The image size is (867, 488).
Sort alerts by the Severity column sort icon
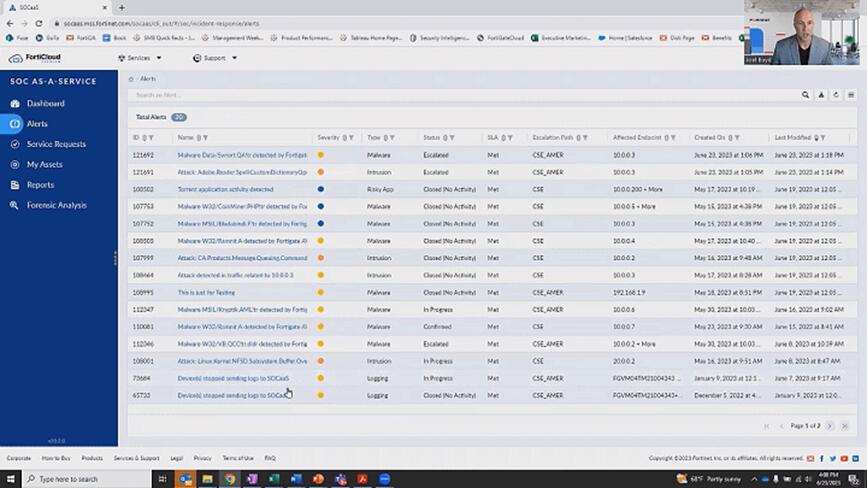click(x=344, y=138)
